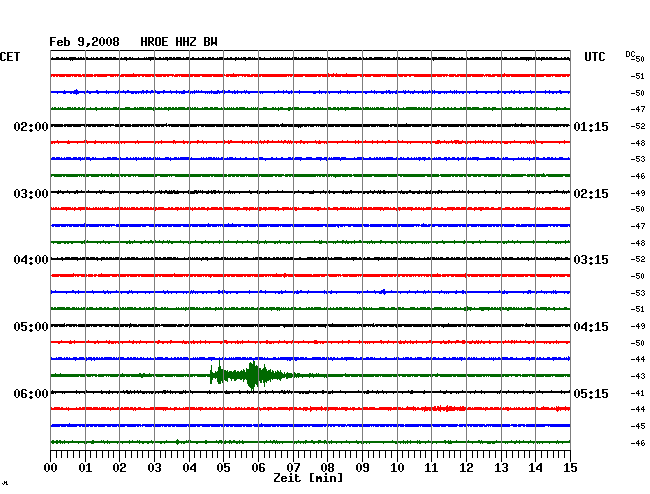Select the 02:15 UTC time label
650x494 pixels.
click(x=591, y=194)
